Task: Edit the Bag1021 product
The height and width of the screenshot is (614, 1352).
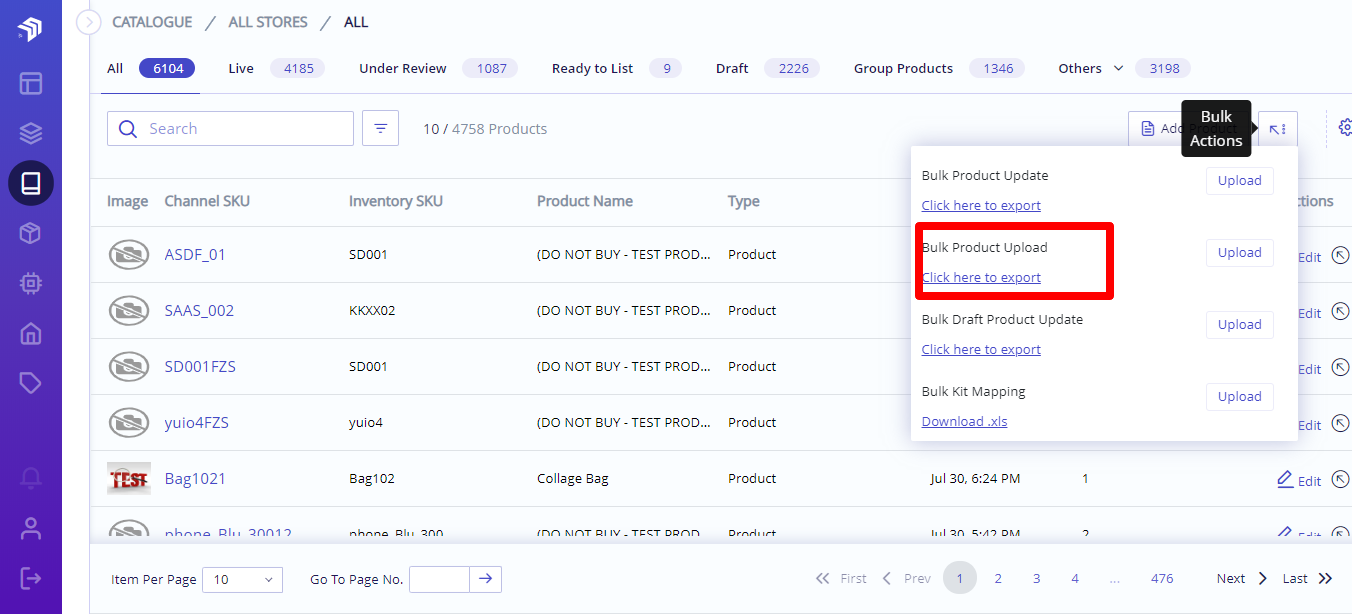Action: [x=1299, y=480]
